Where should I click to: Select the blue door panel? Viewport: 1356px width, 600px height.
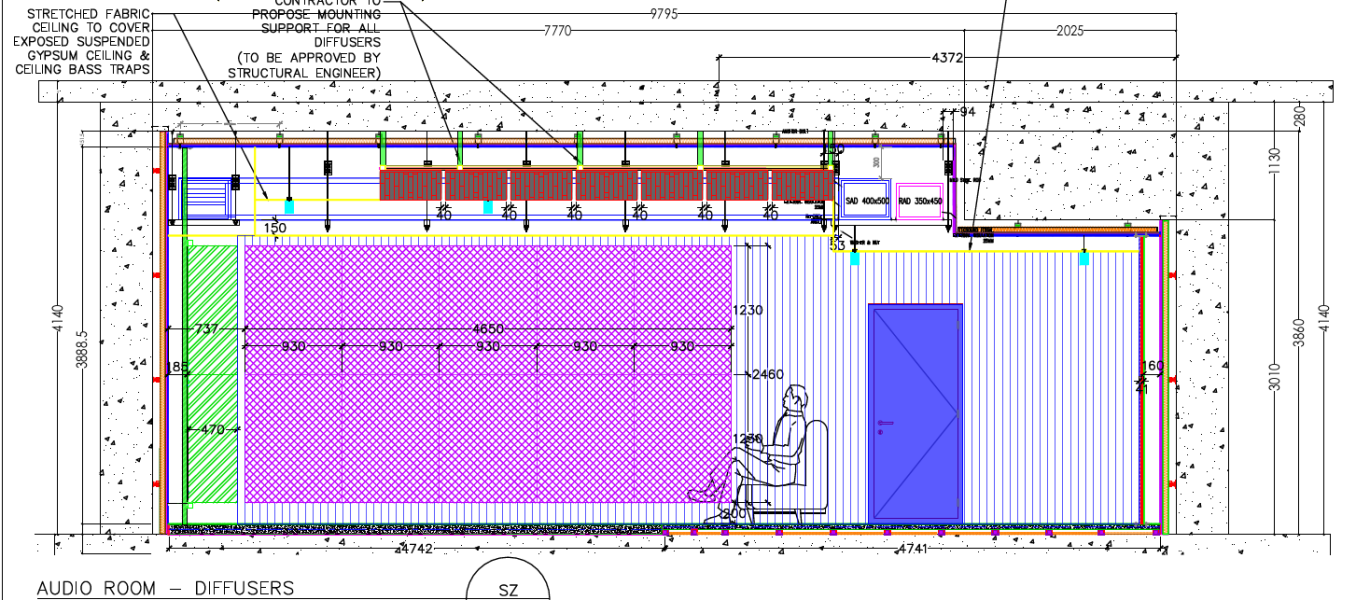coord(915,412)
